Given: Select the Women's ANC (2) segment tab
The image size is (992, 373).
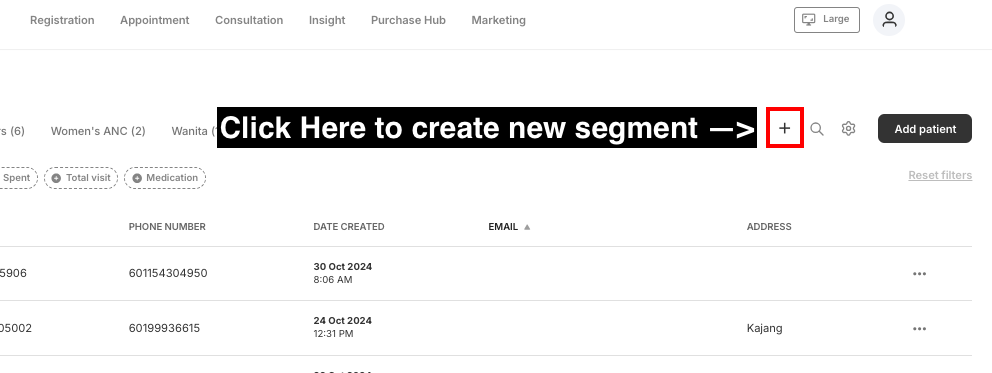Looking at the screenshot, I should tap(98, 131).
